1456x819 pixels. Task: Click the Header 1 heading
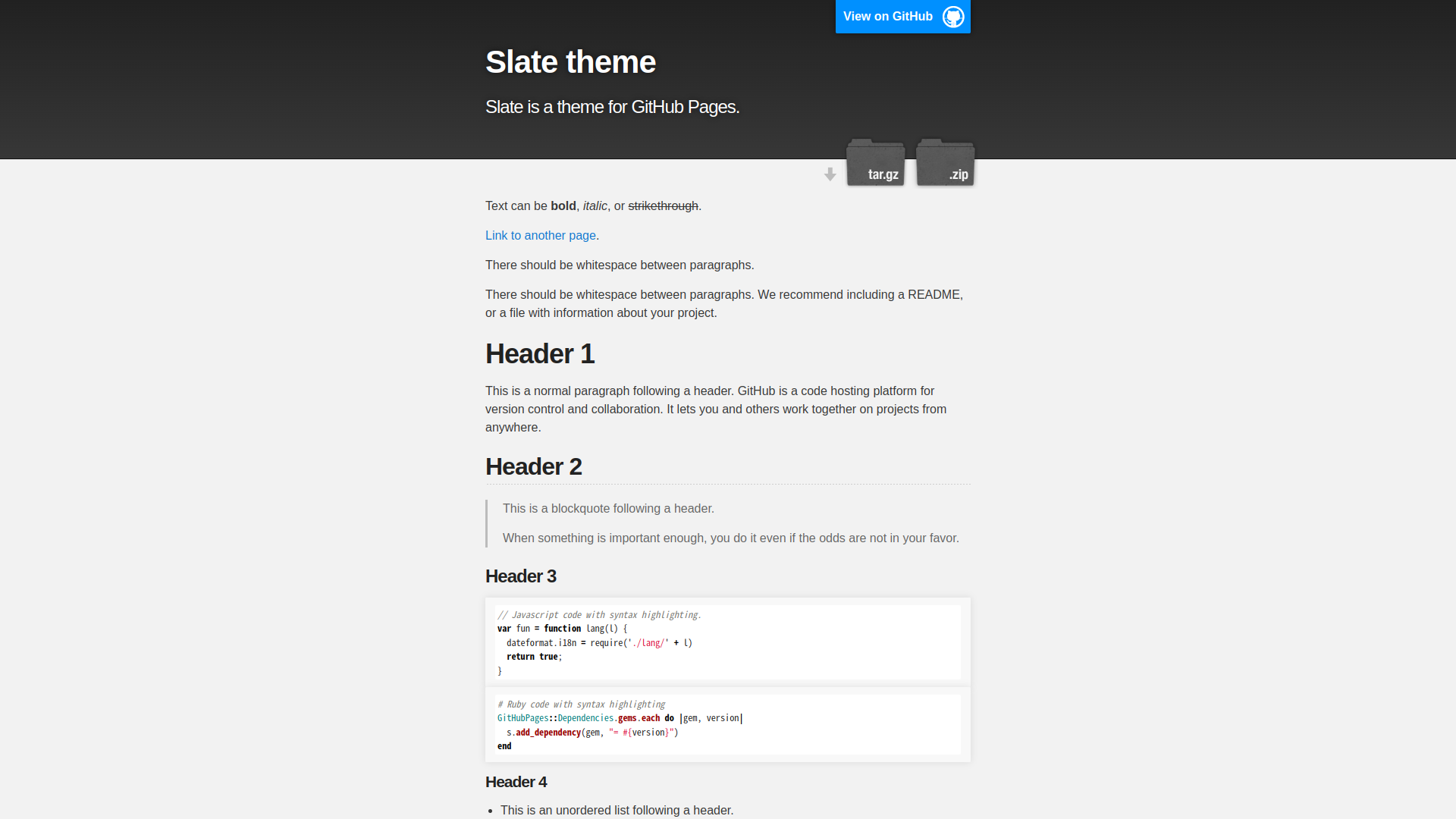[540, 353]
